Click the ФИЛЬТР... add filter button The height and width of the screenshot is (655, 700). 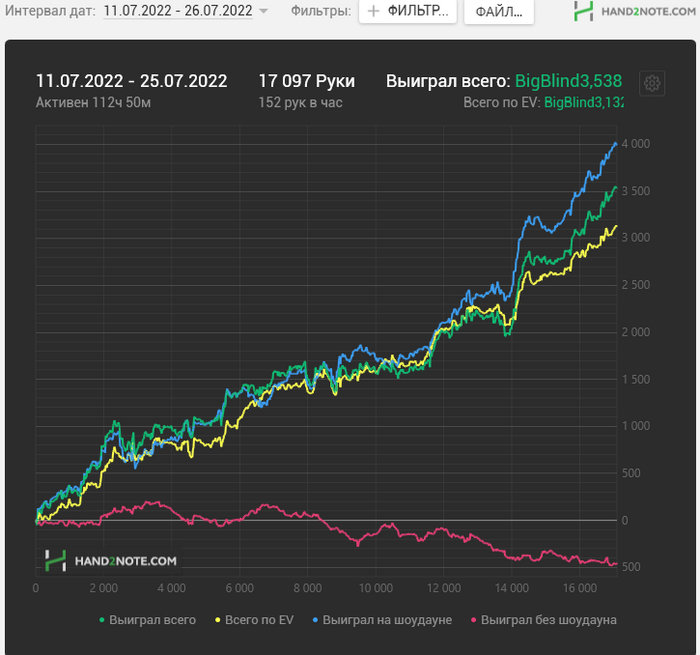tap(408, 11)
